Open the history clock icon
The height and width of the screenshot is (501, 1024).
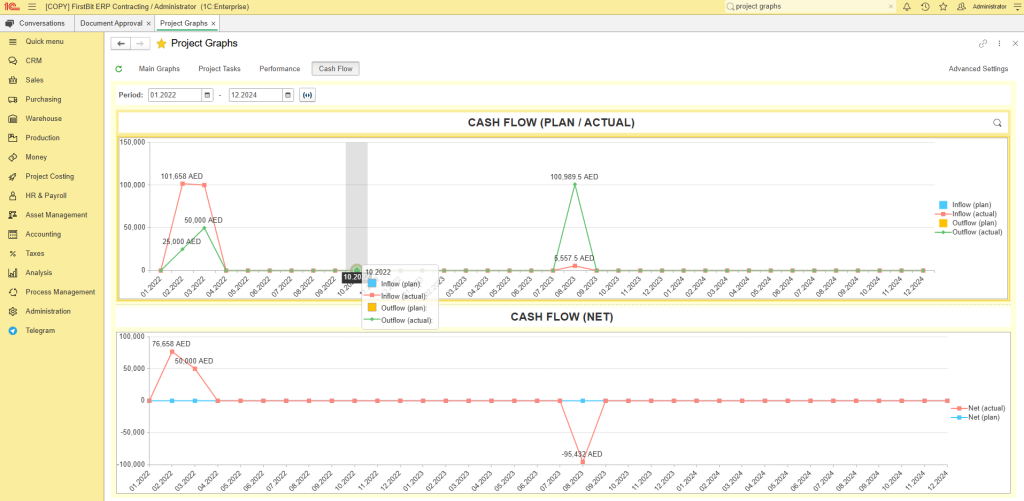925,6
